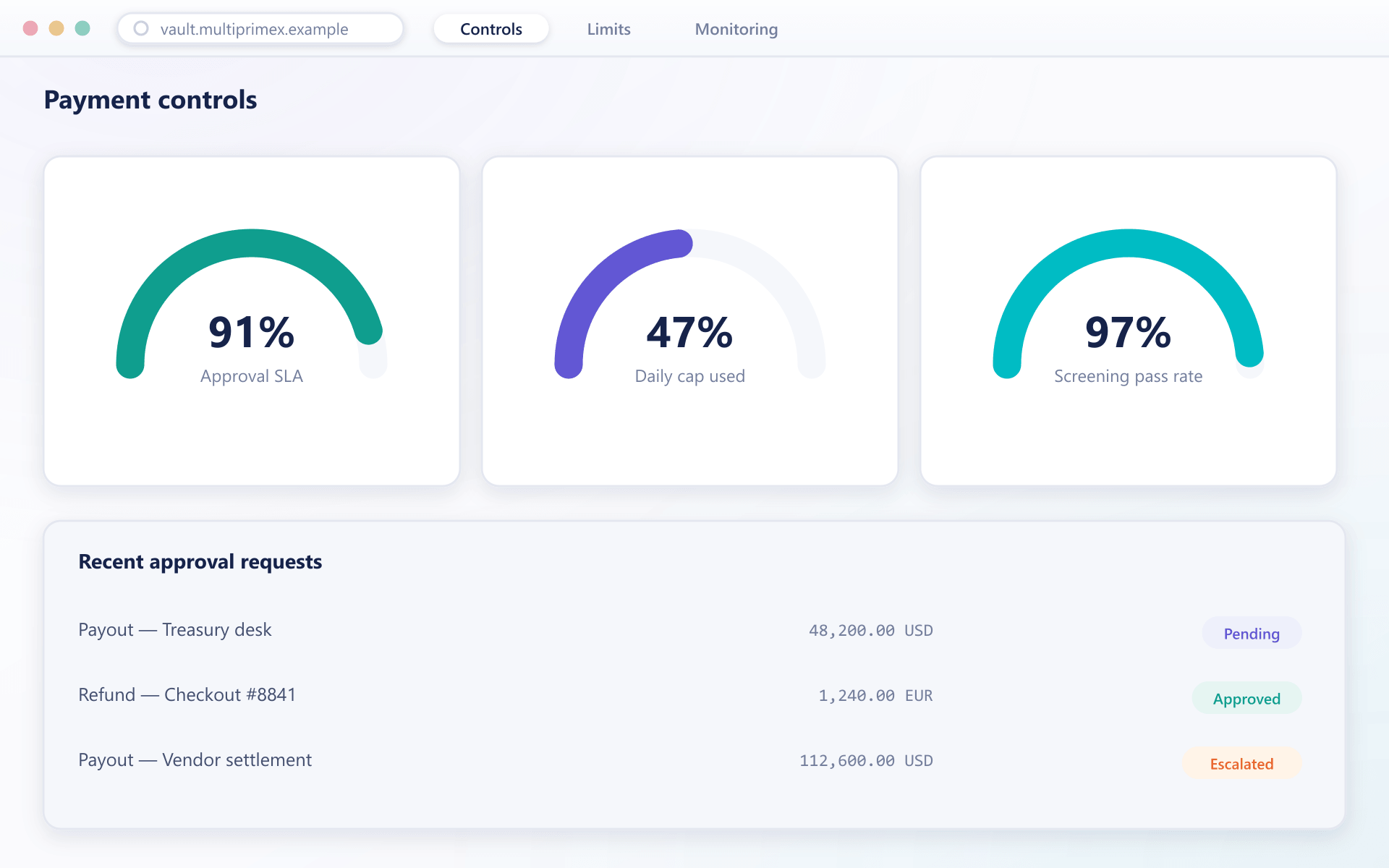This screenshot has width=1389, height=868.
Task: Click the green maximize window dot
Action: 82,28
